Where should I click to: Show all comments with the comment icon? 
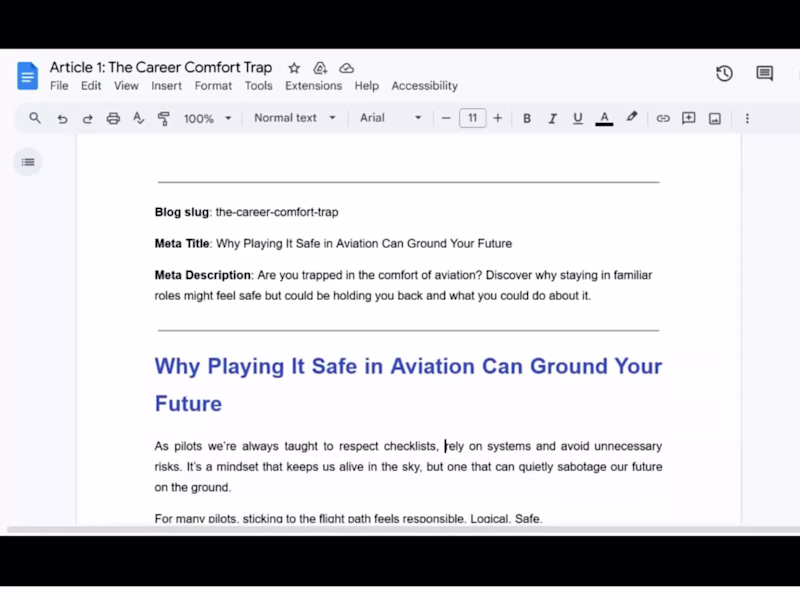click(x=764, y=73)
